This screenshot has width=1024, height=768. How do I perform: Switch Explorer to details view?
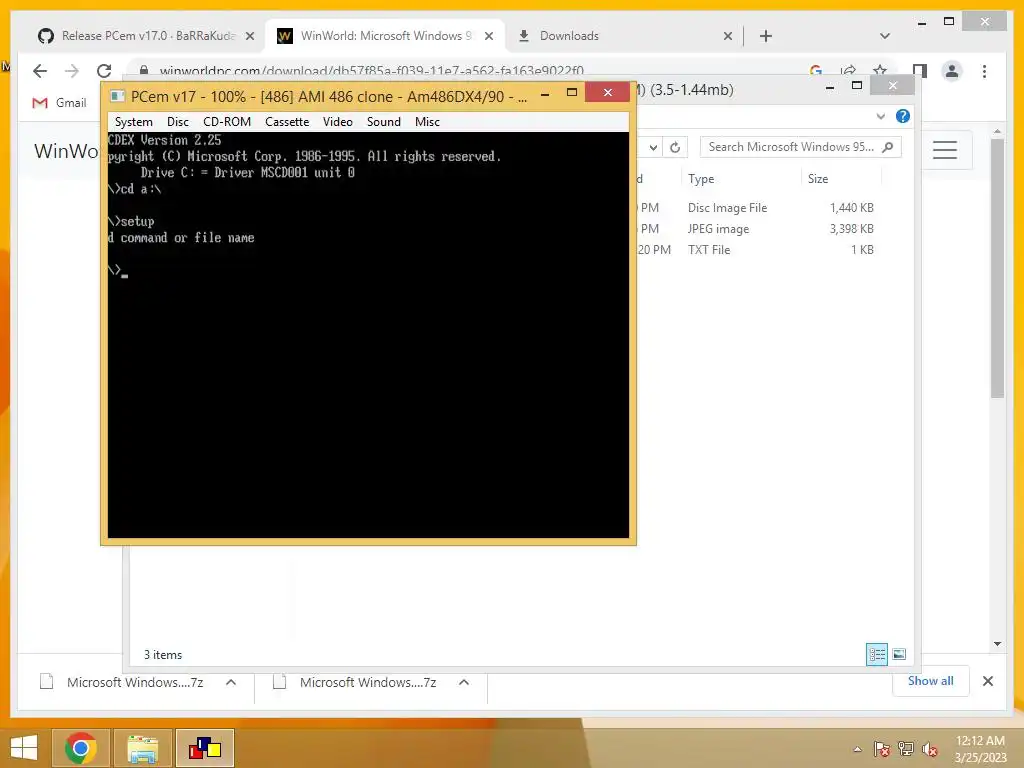click(x=876, y=654)
